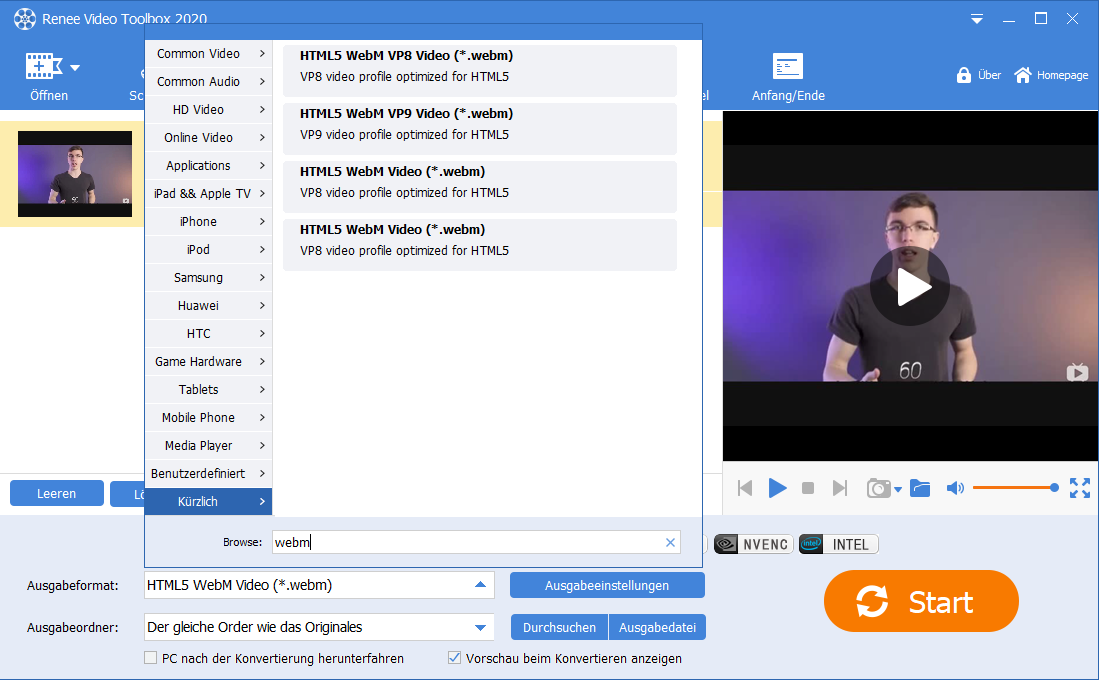Click the Leeren button
The width and height of the screenshot is (1099, 680).
point(57,494)
